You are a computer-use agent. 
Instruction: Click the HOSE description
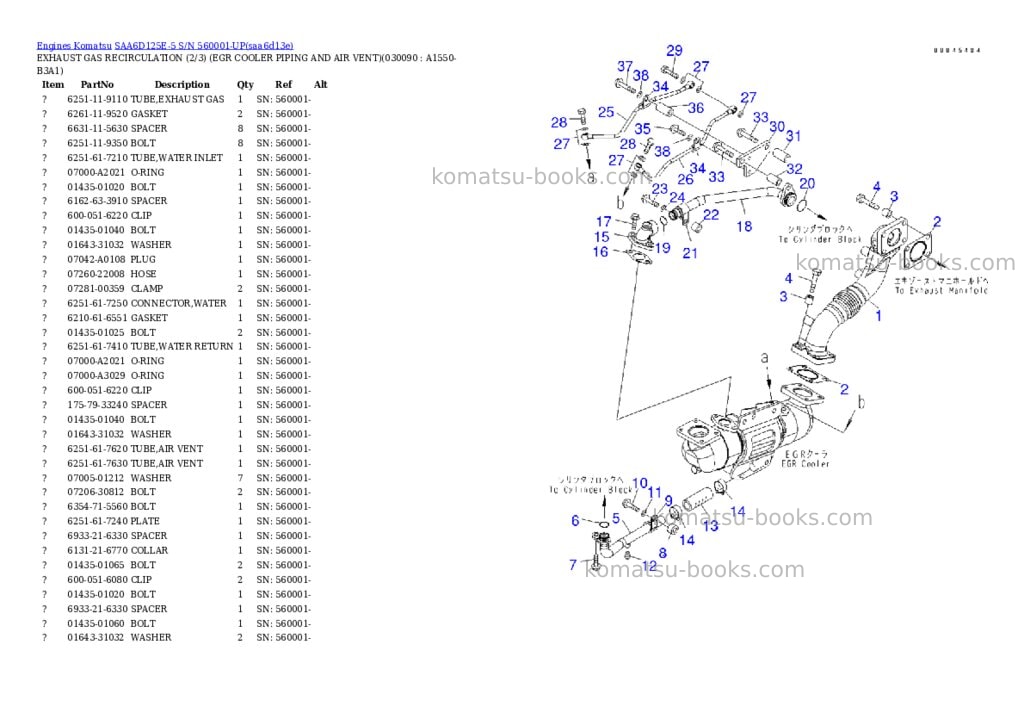click(x=144, y=274)
